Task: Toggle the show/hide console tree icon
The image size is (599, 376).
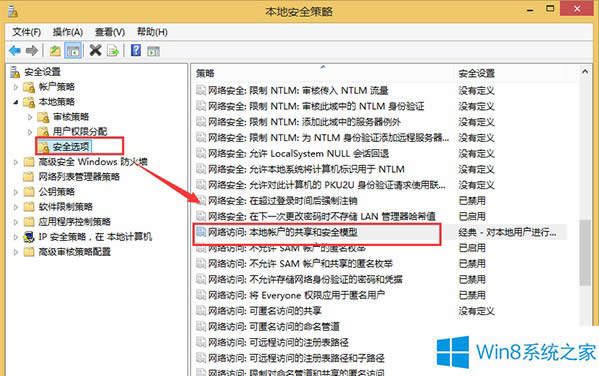Action: click(73, 50)
